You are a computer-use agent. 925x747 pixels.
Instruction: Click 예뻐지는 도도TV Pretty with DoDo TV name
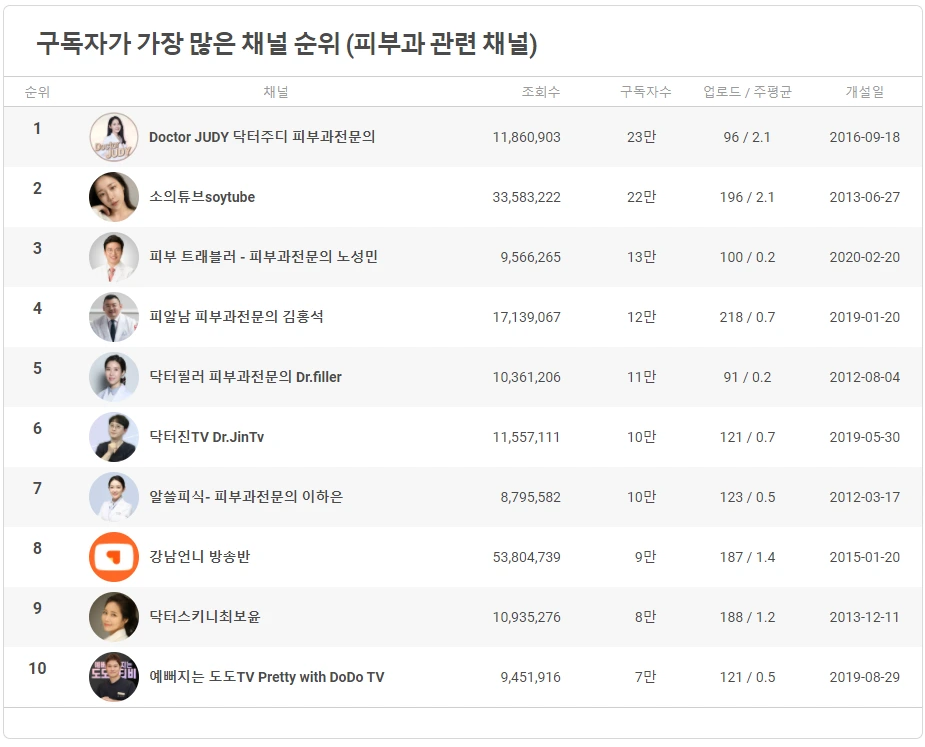pyautogui.click(x=267, y=677)
